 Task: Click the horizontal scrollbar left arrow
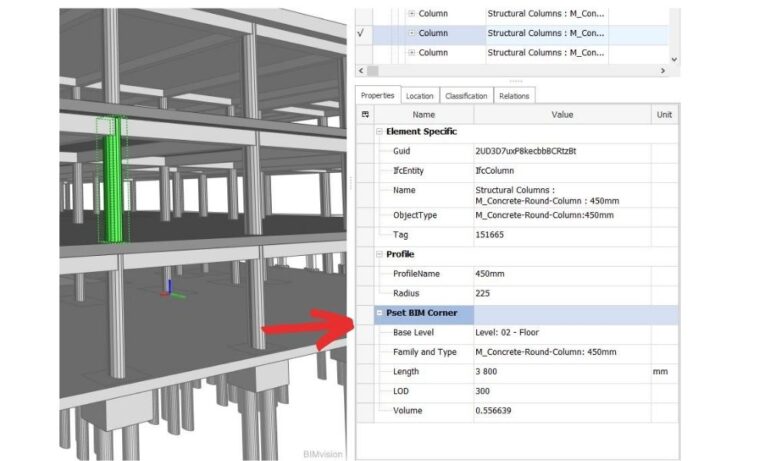361,71
